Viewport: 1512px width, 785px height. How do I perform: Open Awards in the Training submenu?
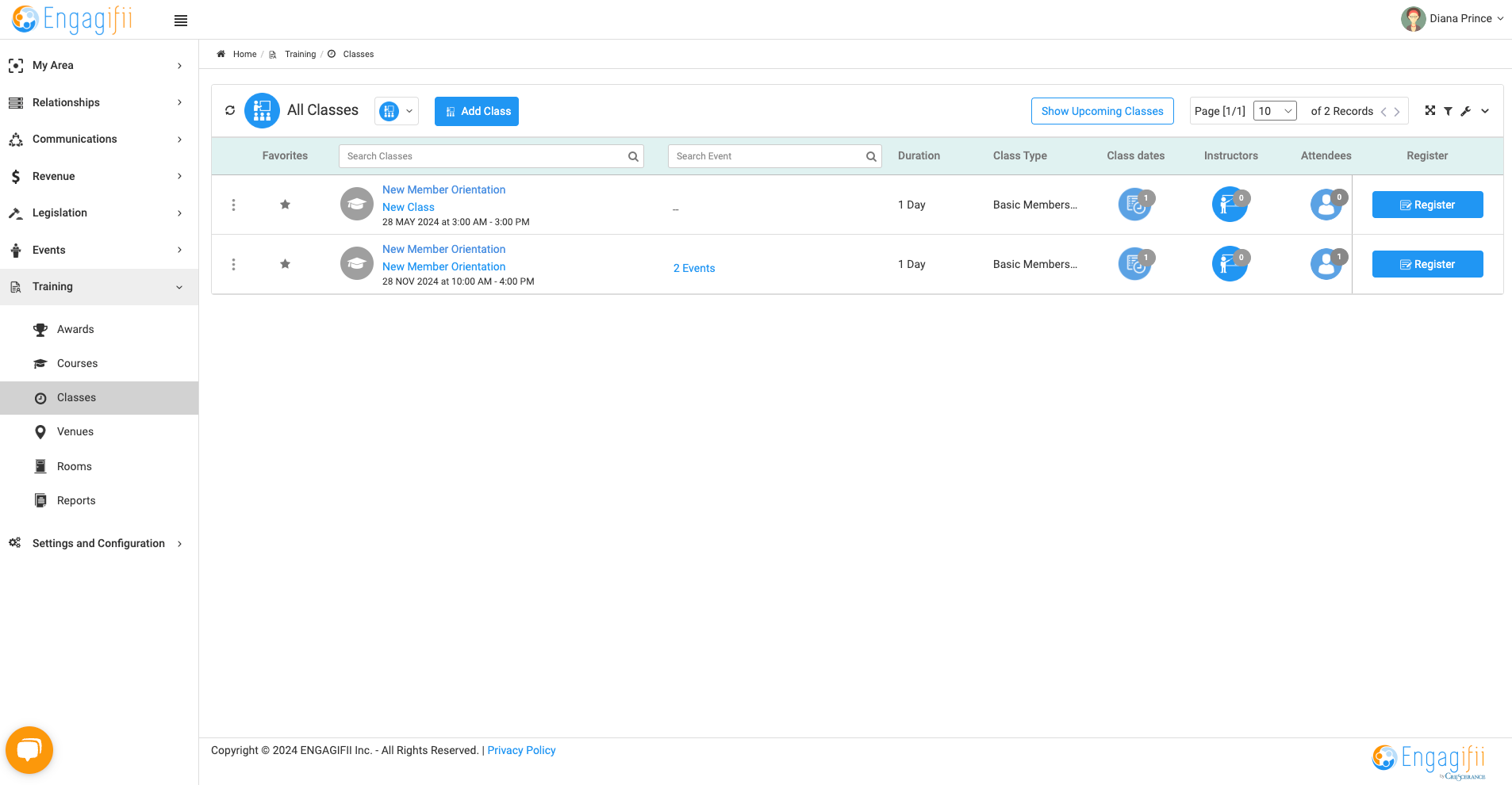pos(75,329)
